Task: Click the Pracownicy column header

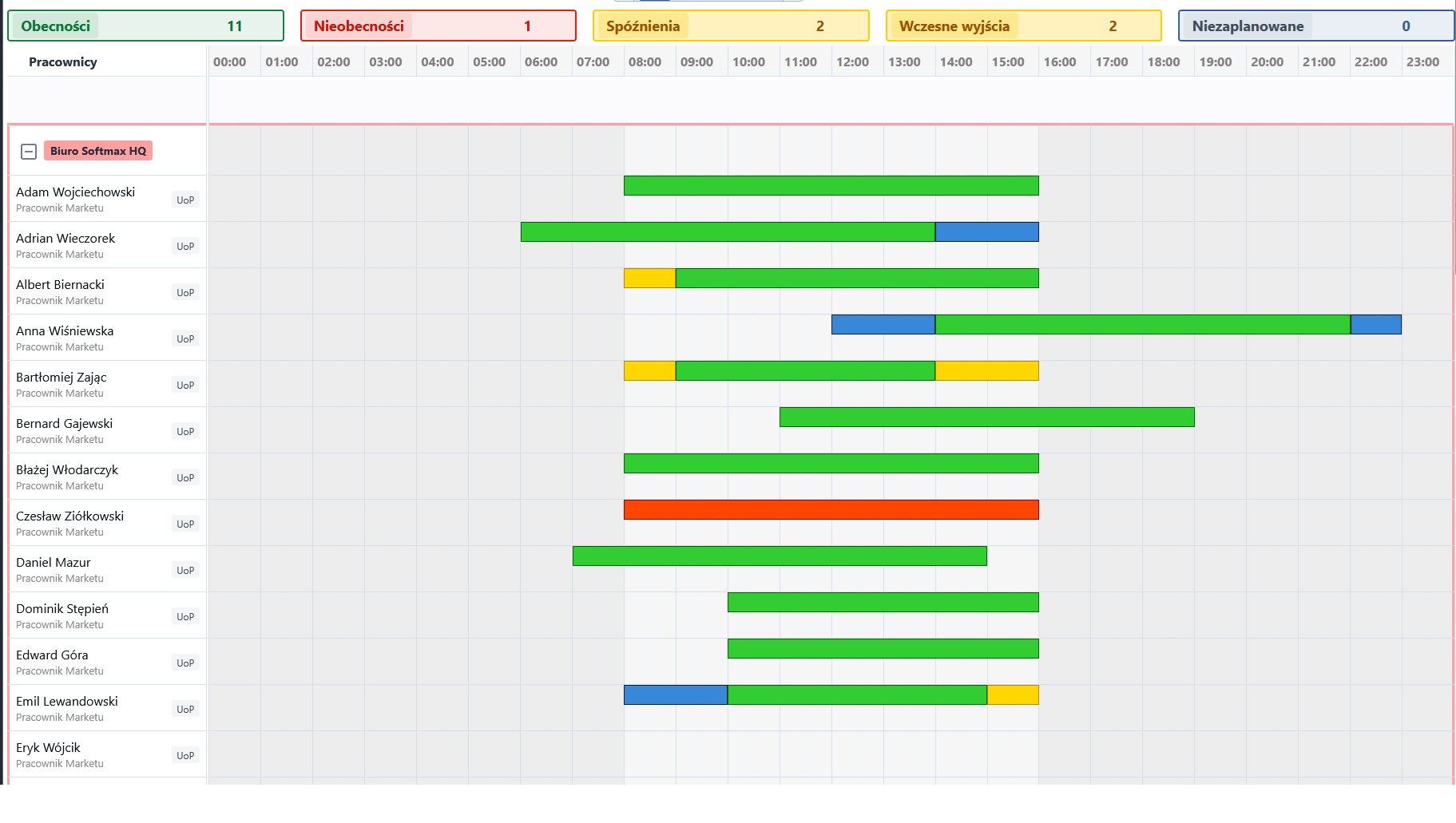Action: [63, 61]
